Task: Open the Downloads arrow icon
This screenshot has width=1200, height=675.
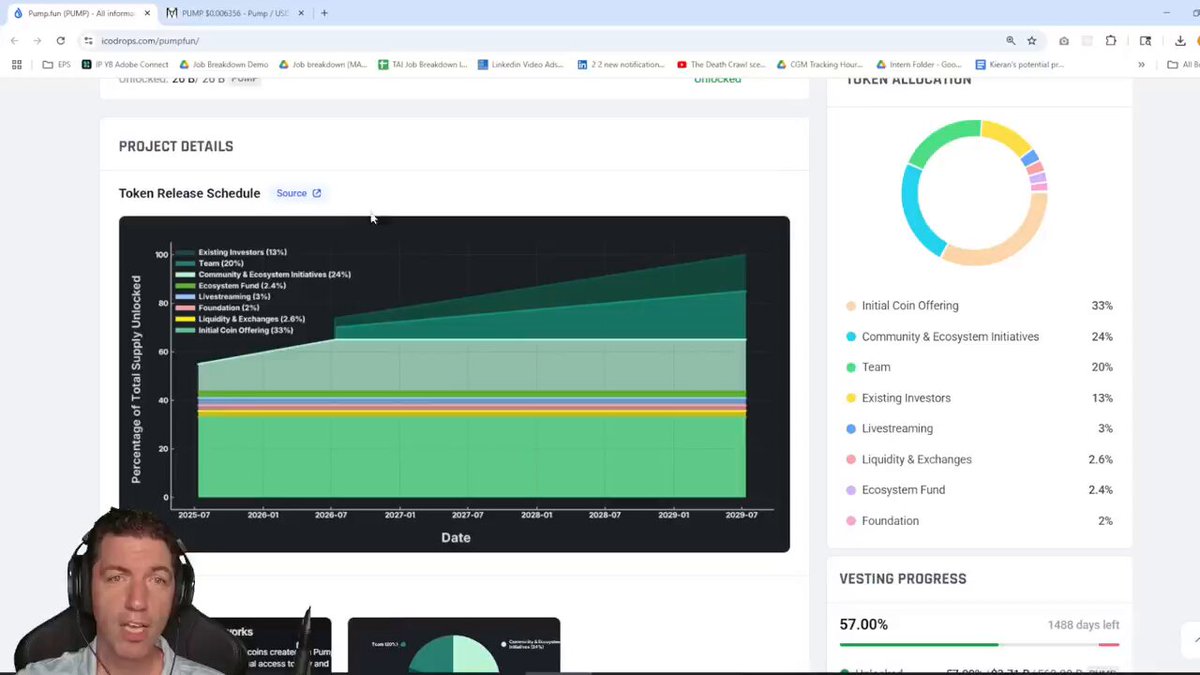Action: [x=1181, y=40]
